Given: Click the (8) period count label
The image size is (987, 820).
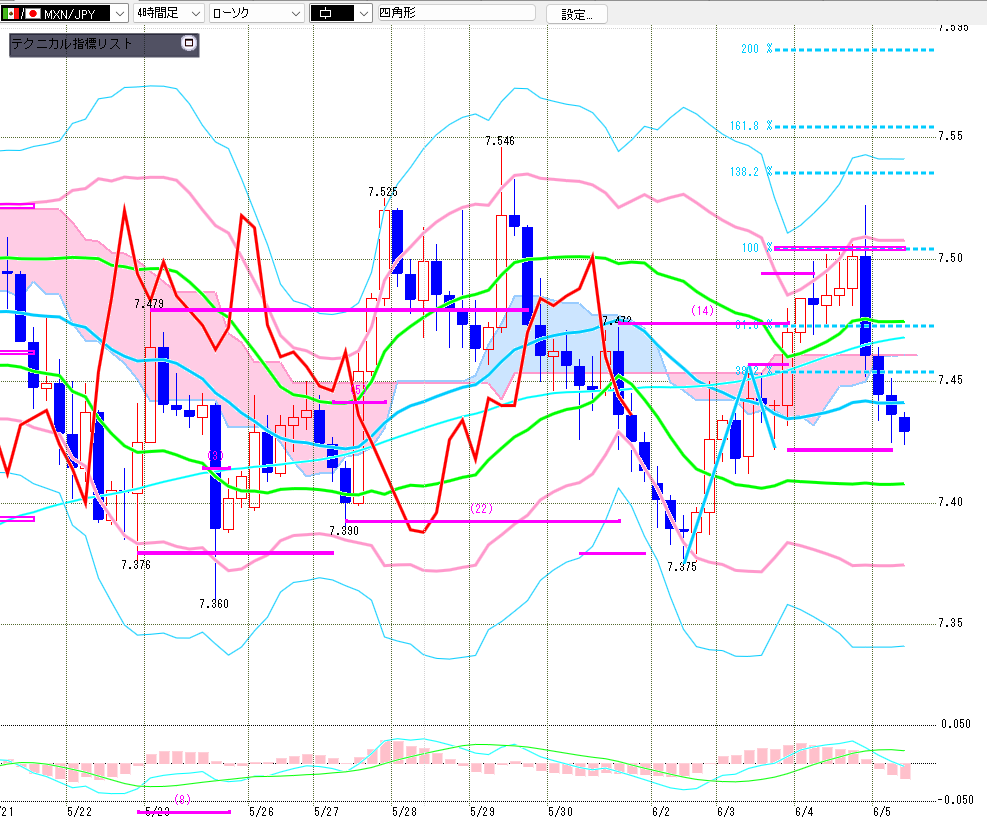Looking at the screenshot, I should point(182,799).
